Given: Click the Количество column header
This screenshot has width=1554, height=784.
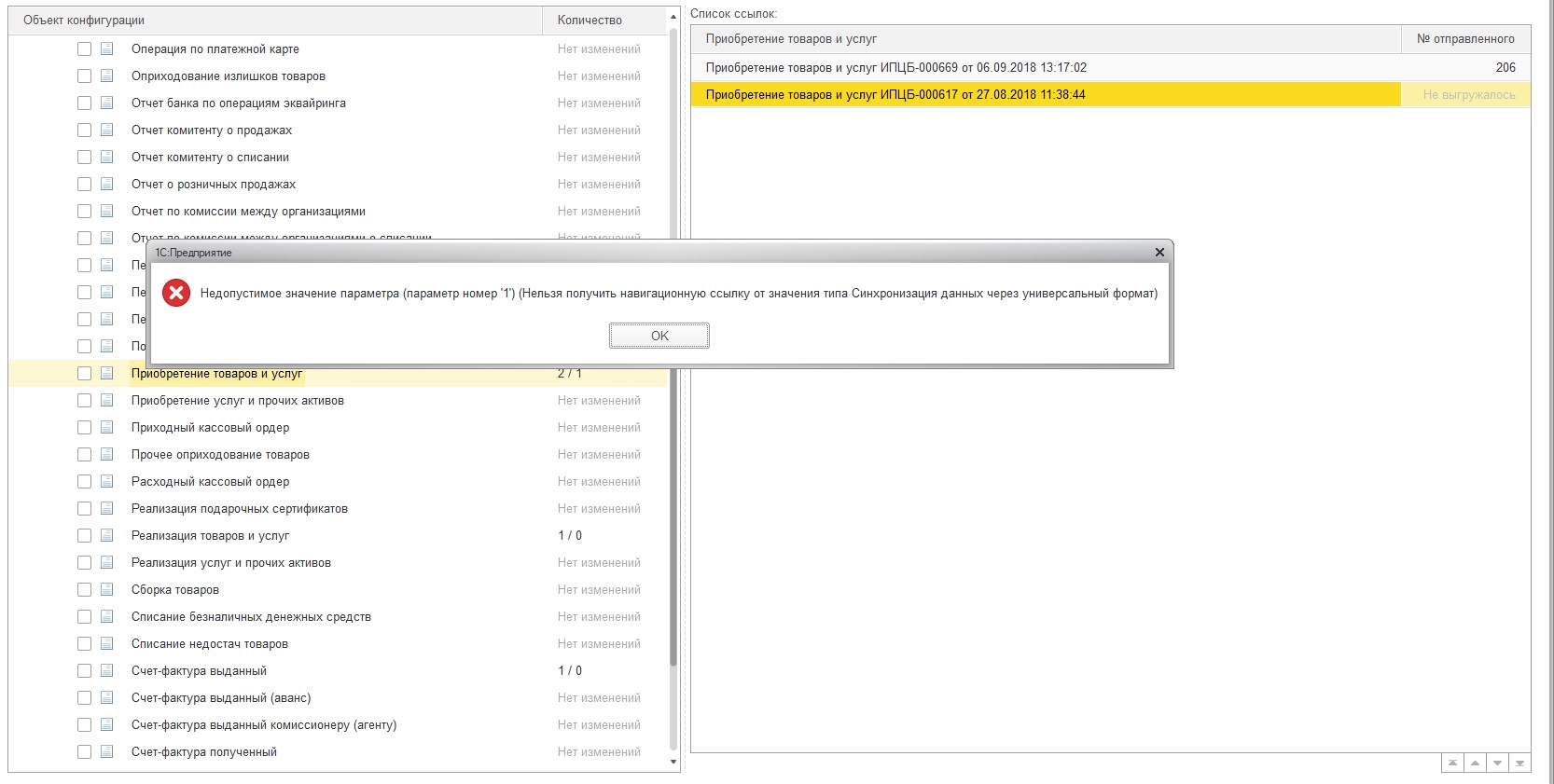Looking at the screenshot, I should [x=604, y=20].
